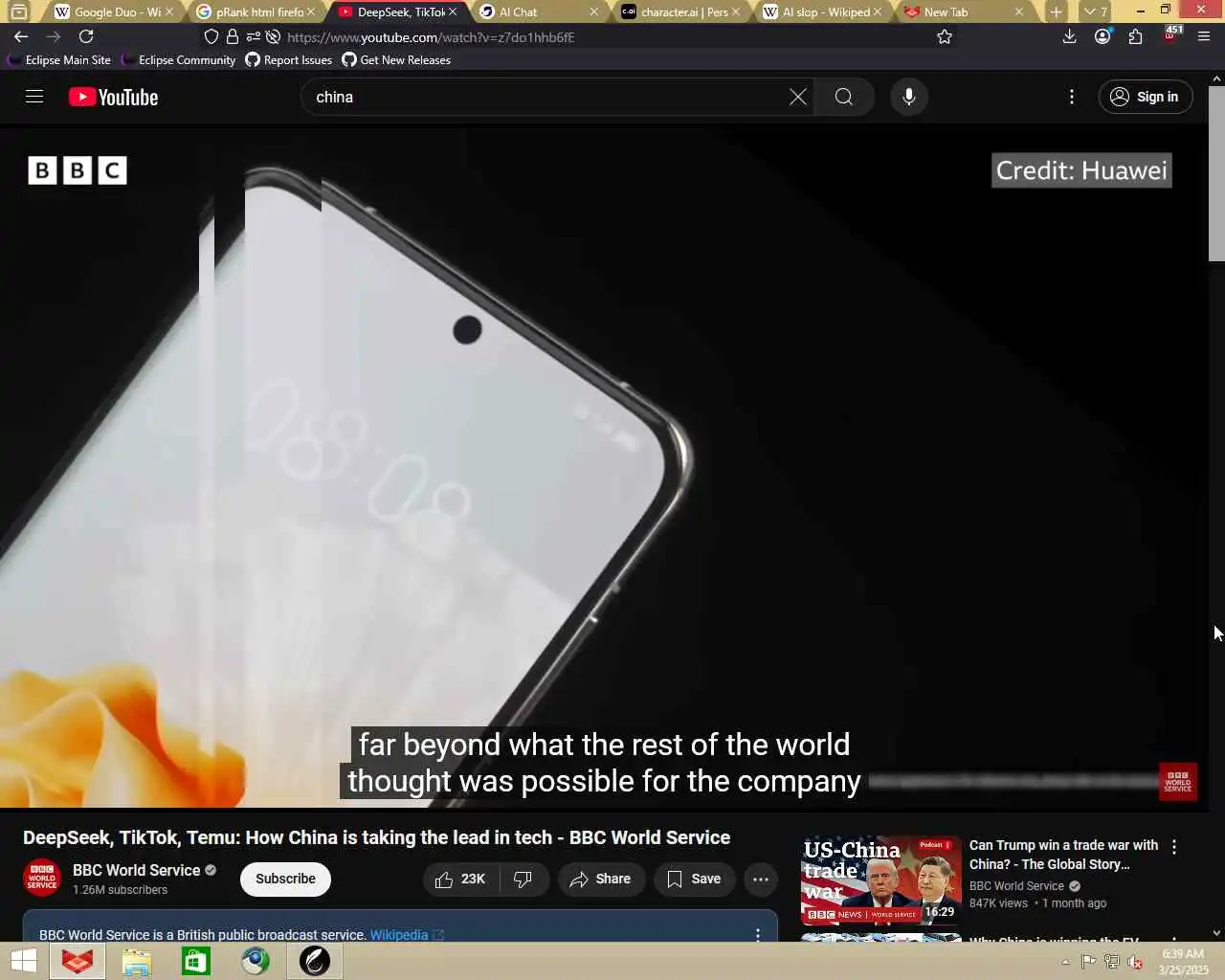Click the BBC World Service watermark on video
1225x980 pixels.
tap(1178, 781)
